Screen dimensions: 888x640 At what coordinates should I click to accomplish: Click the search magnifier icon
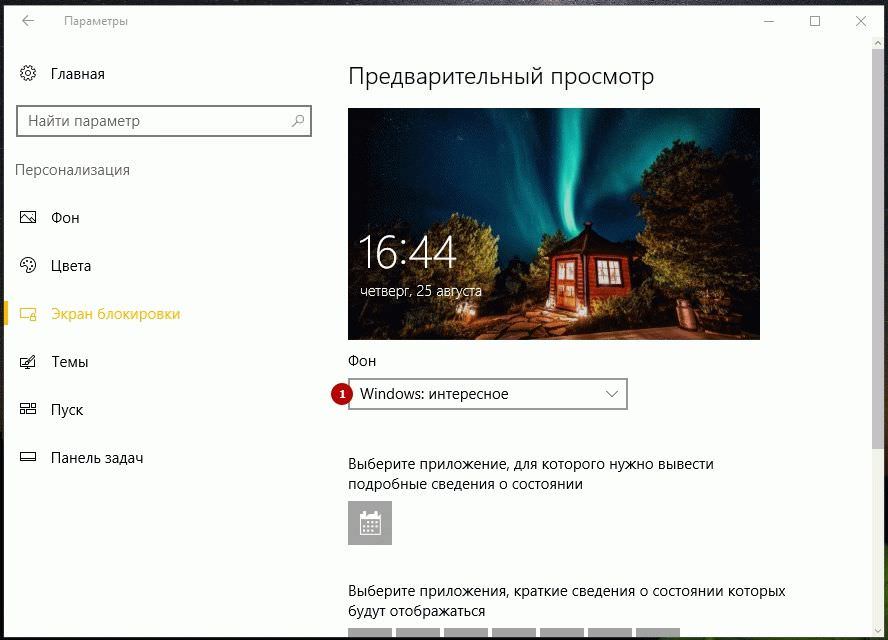[298, 121]
